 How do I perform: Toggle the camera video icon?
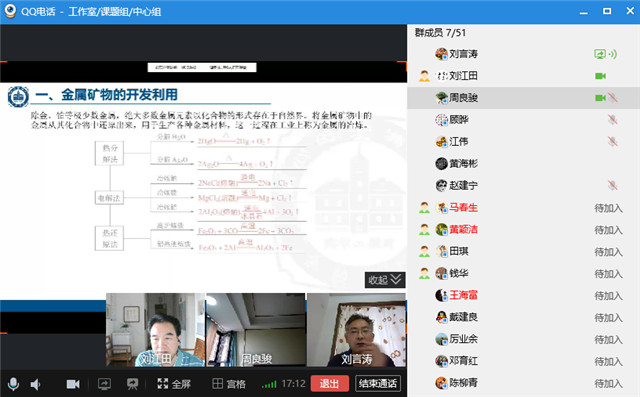pos(73,384)
